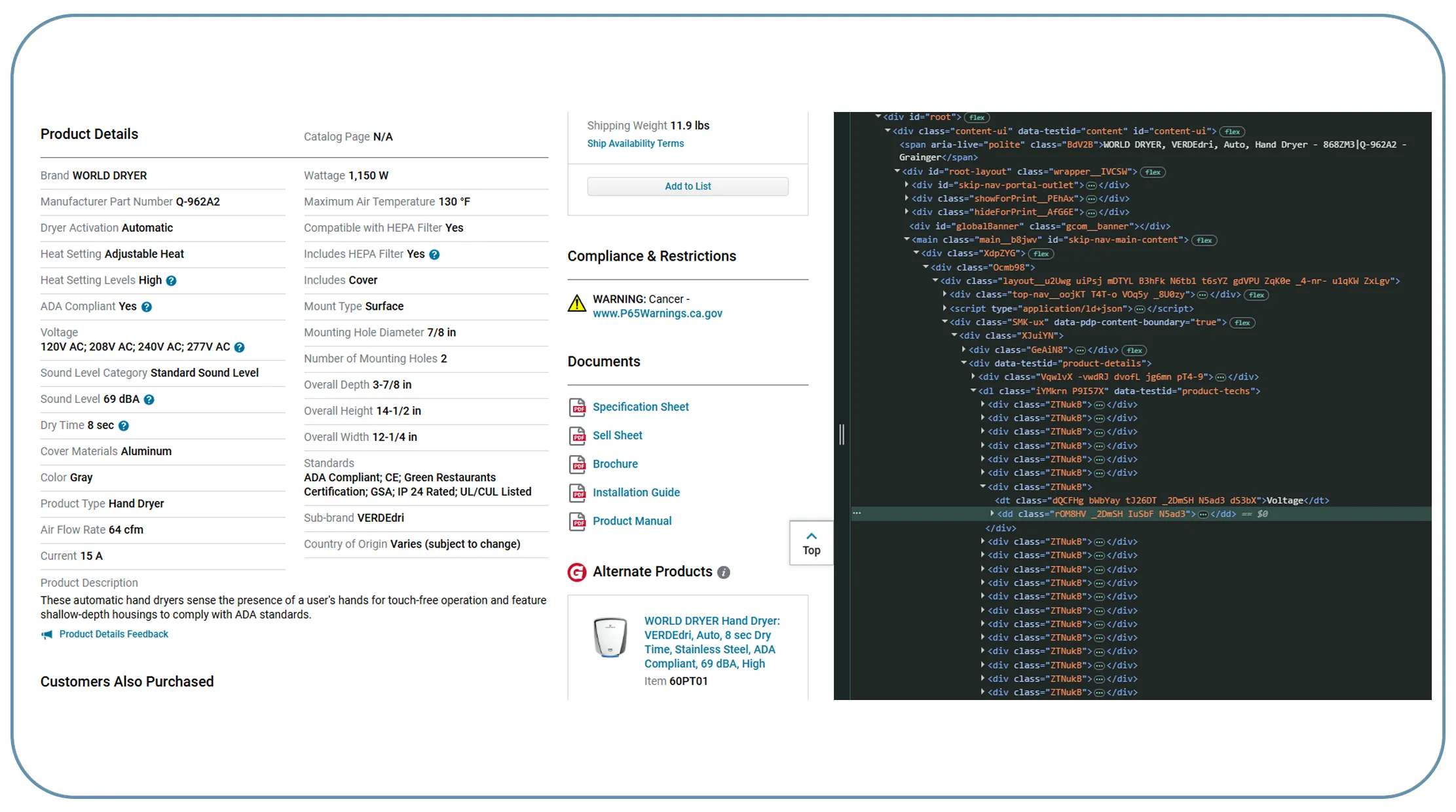The image size is (1456, 812).
Task: Open the Ship Availability Terms link
Action: coord(635,144)
